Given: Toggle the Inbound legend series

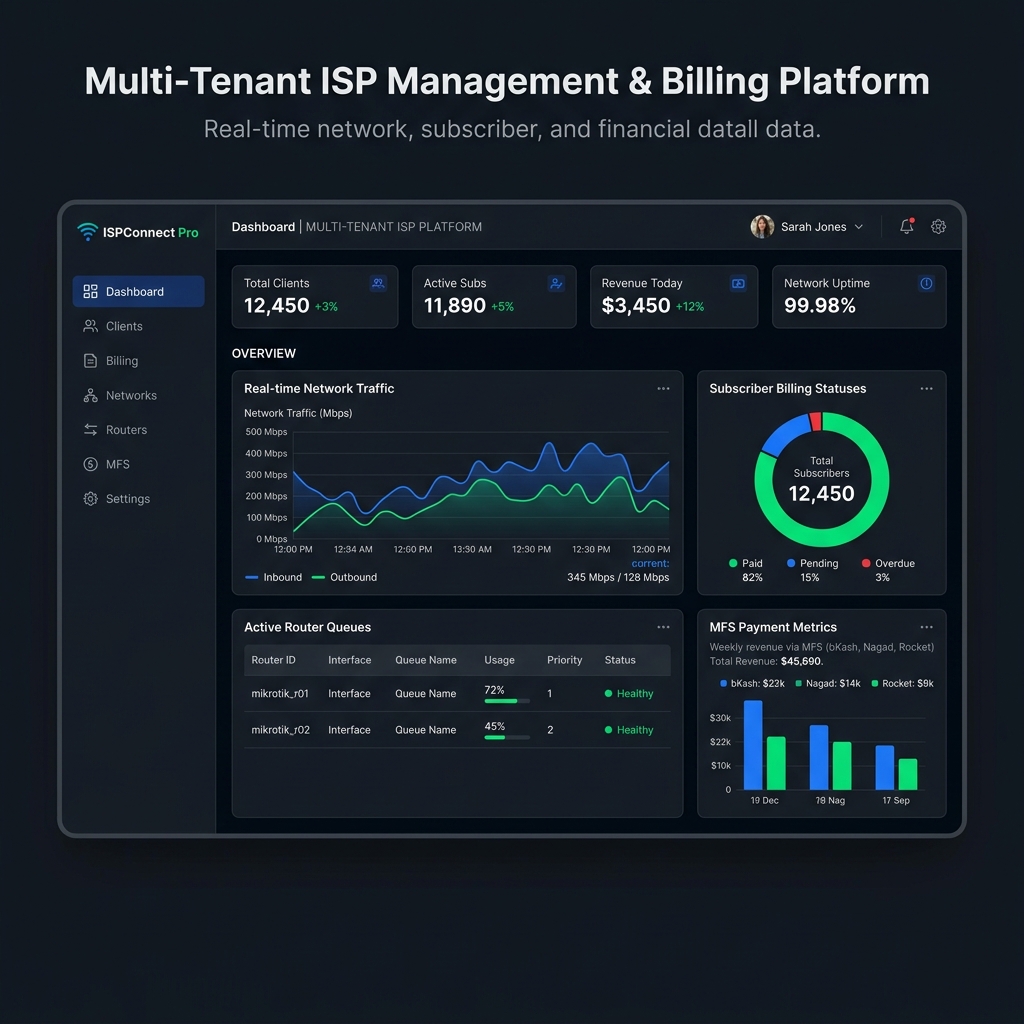Looking at the screenshot, I should [274, 577].
